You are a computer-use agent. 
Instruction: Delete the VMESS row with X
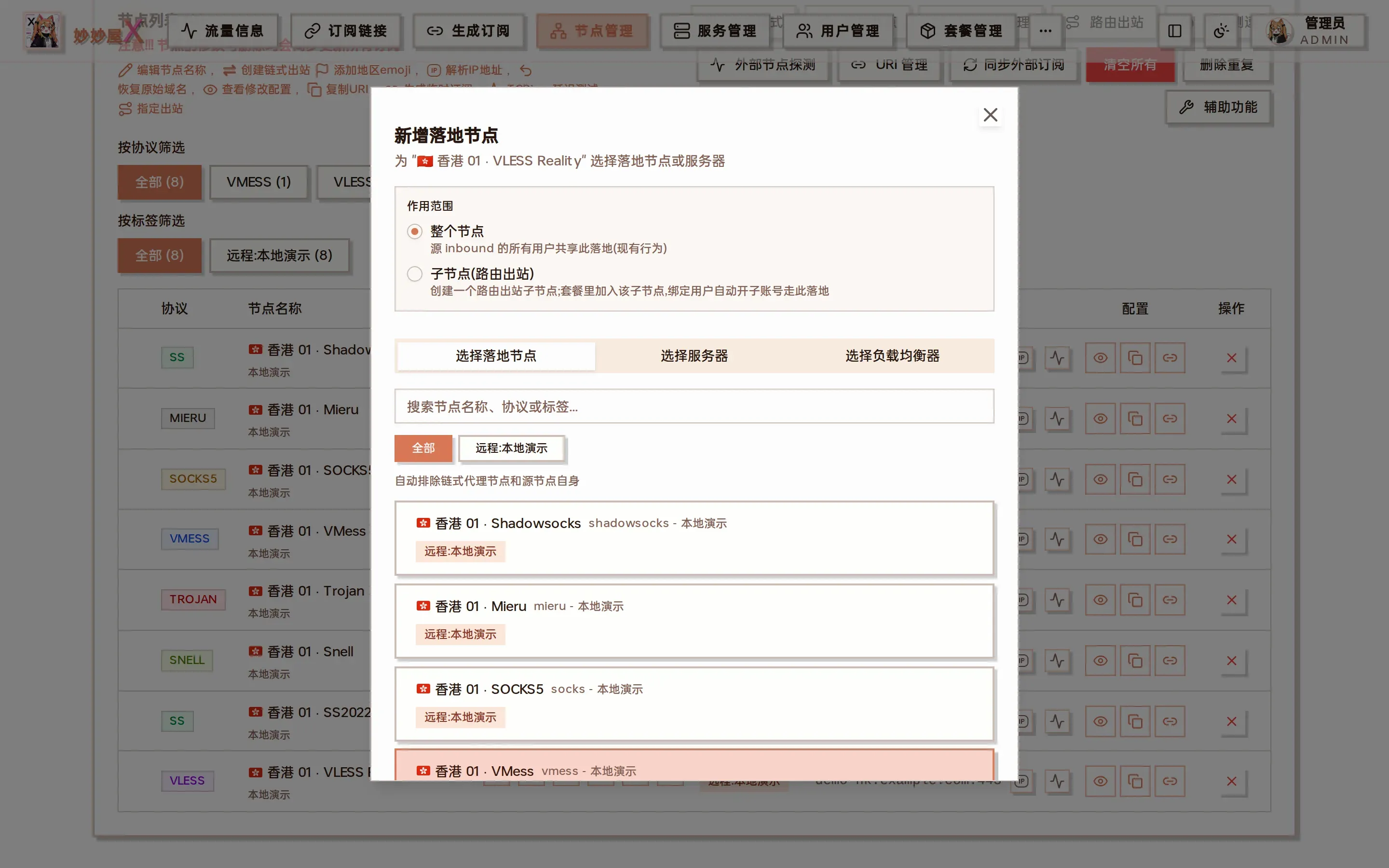1231,540
